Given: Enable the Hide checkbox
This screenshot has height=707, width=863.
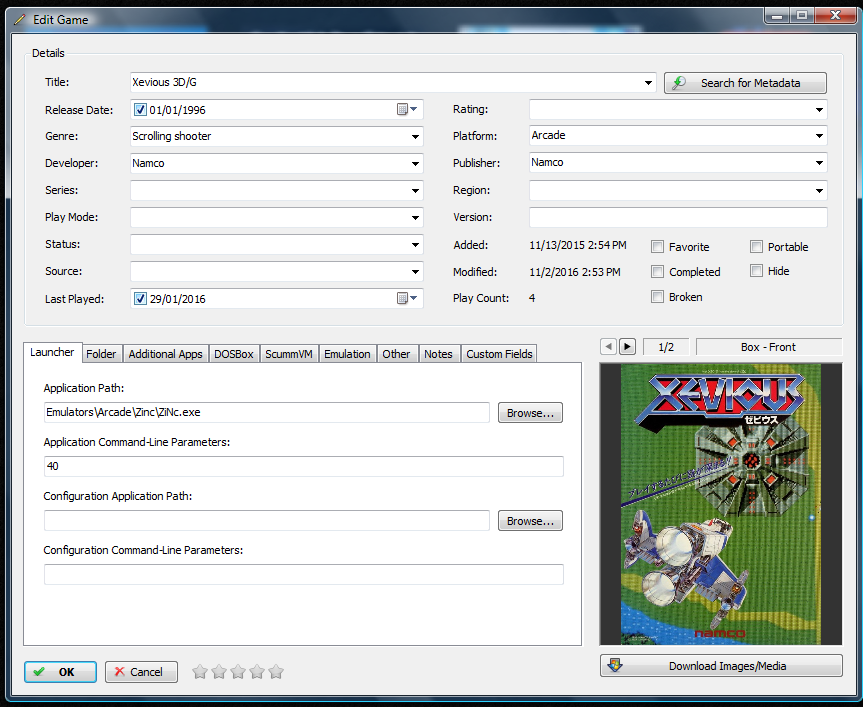Looking at the screenshot, I should click(756, 271).
